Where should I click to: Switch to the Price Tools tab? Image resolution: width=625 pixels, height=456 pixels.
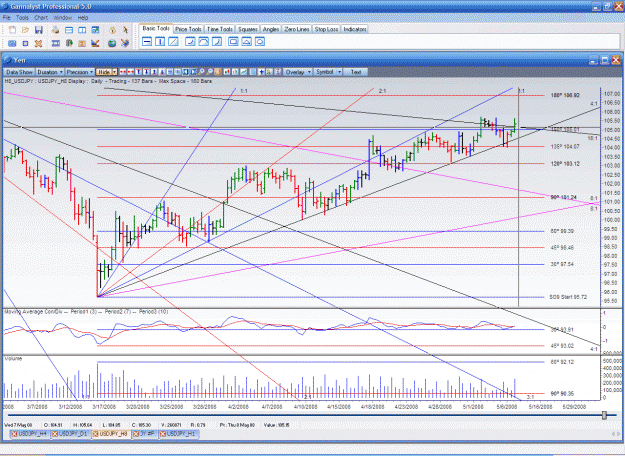(188, 29)
